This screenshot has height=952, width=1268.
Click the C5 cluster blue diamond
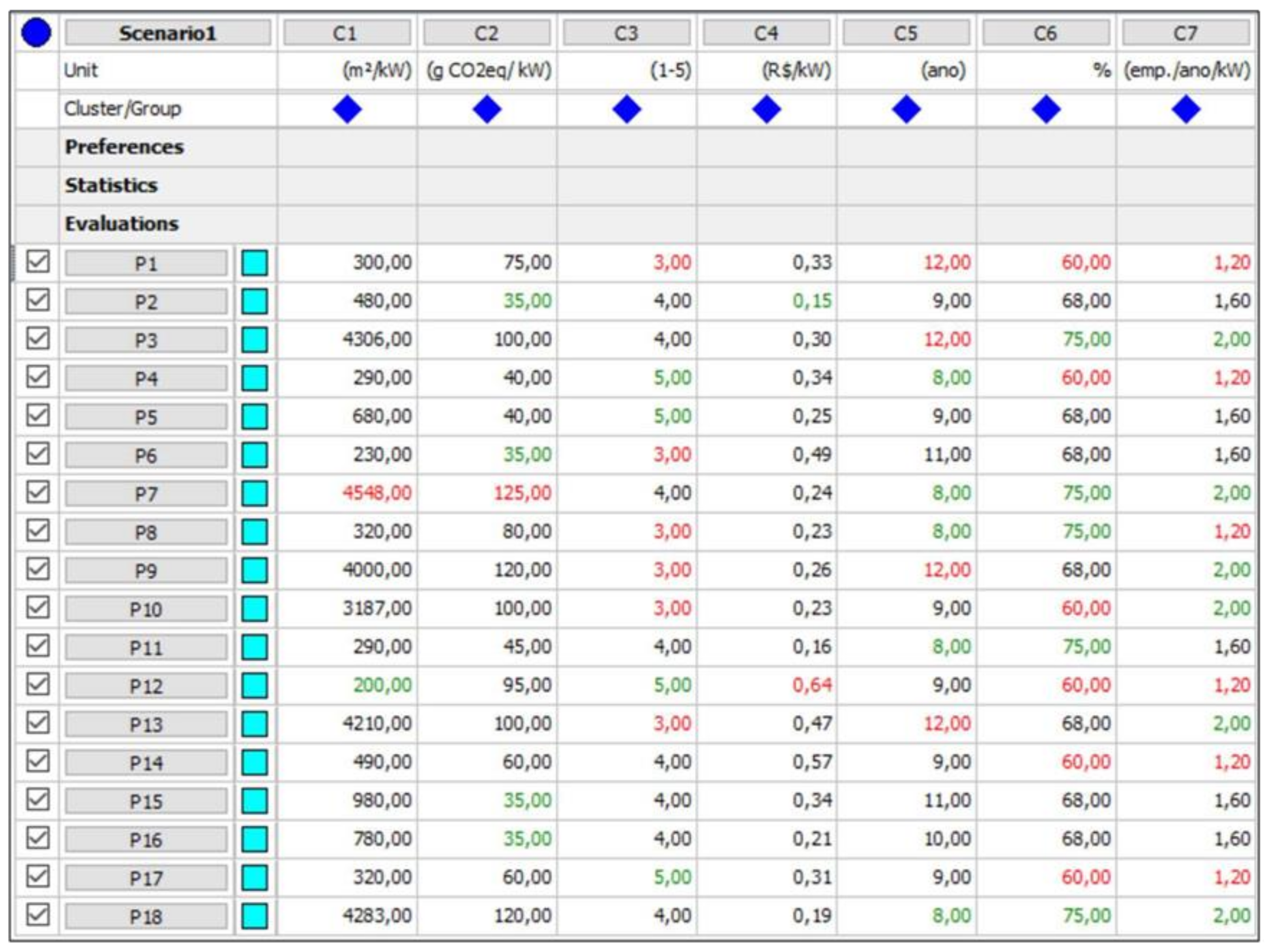pos(906,109)
